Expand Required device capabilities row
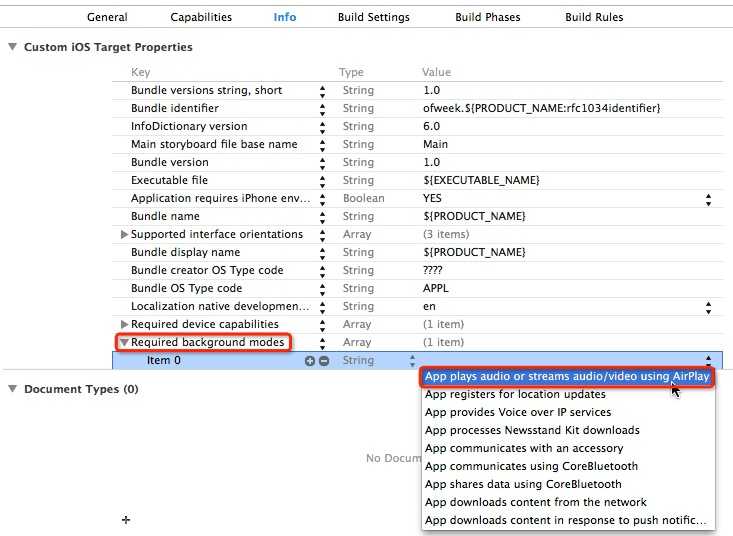 tap(124, 324)
